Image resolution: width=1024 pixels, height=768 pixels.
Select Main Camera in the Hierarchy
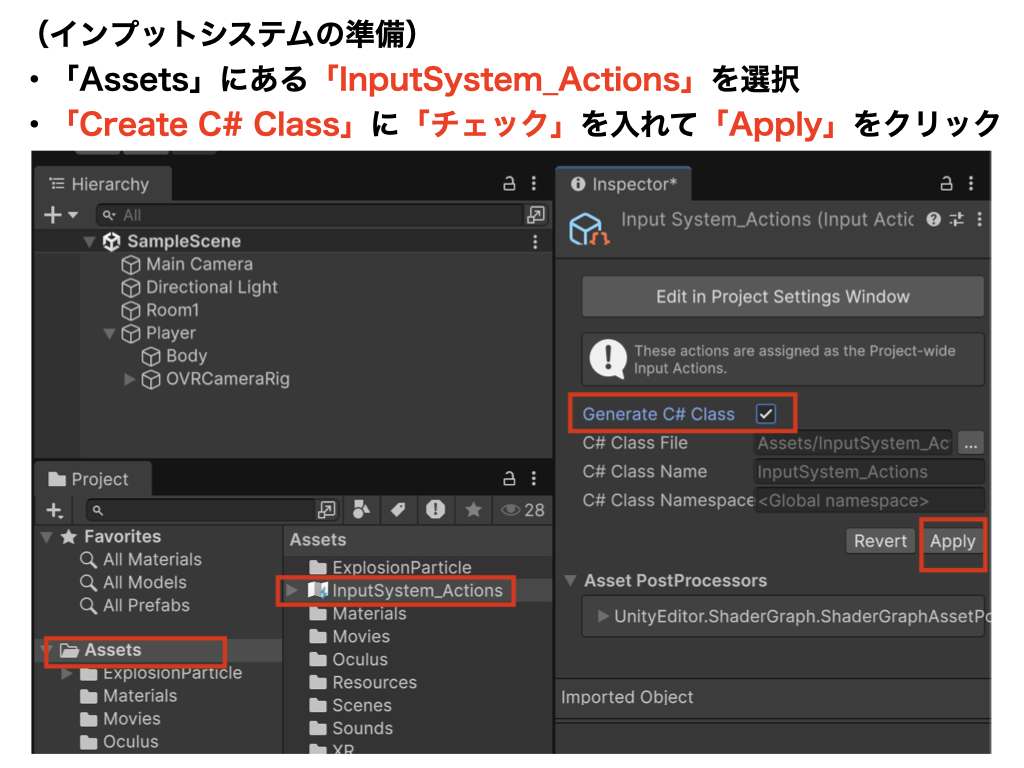click(199, 265)
